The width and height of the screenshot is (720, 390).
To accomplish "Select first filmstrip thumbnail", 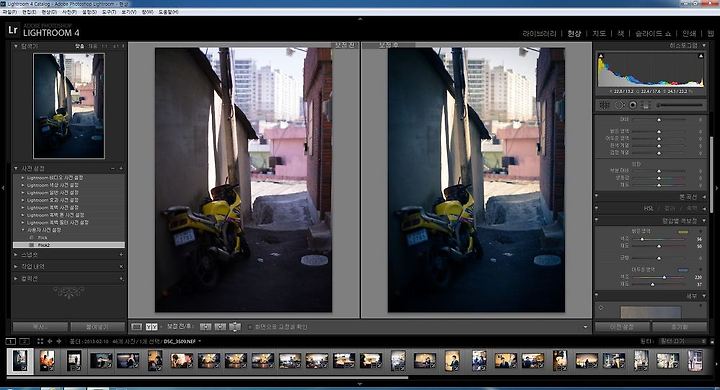I will (x=20, y=361).
